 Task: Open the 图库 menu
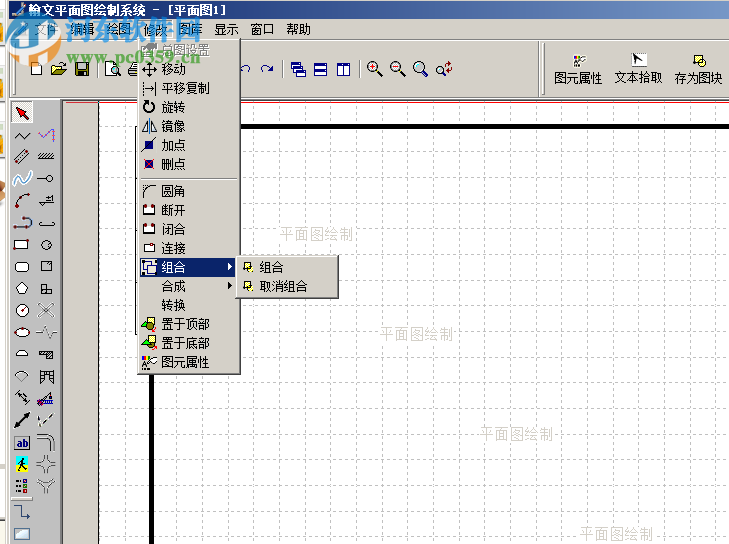pyautogui.click(x=191, y=29)
